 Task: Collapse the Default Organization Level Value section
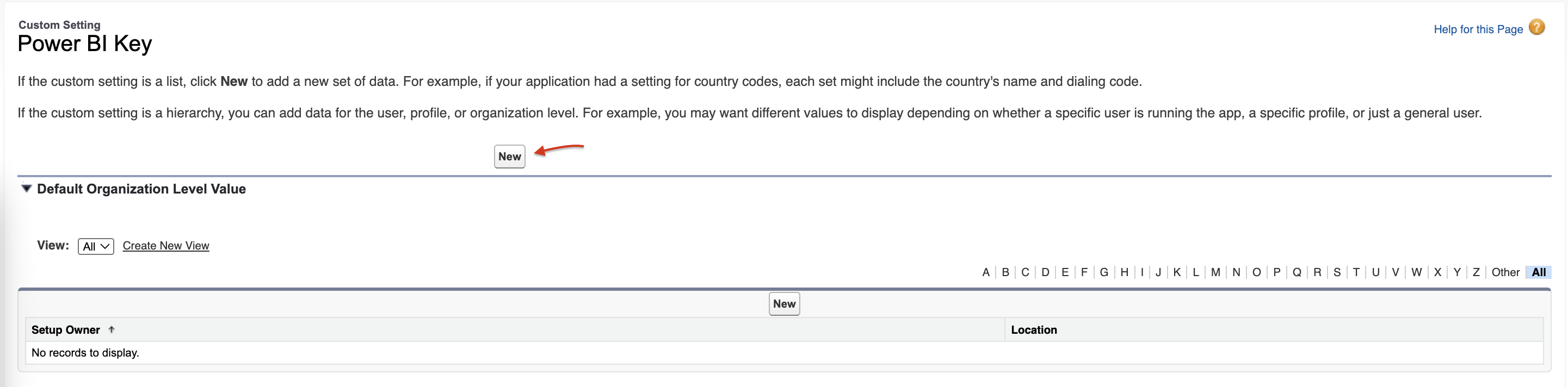click(x=26, y=189)
